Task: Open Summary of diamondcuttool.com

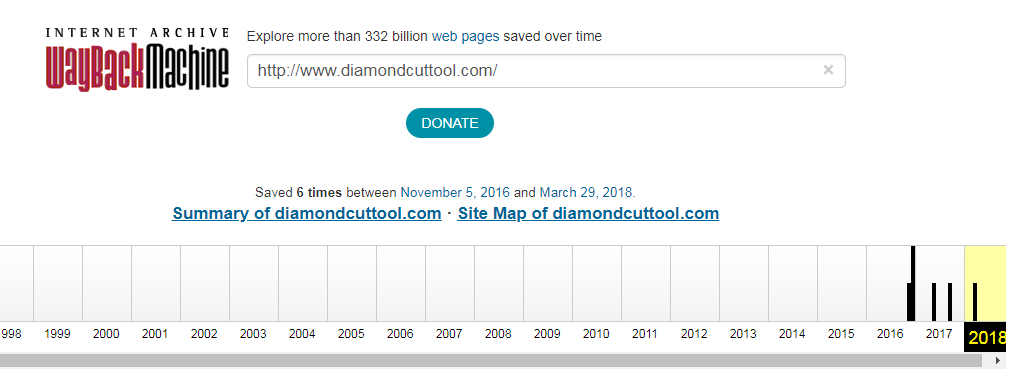Action: point(307,213)
